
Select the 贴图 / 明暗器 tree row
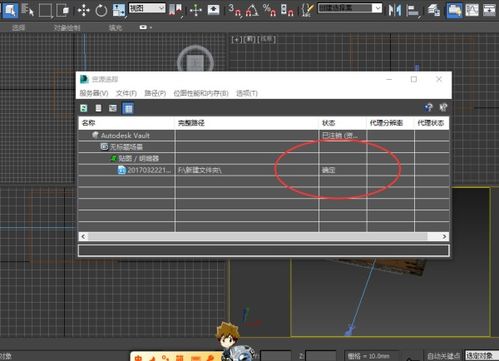tap(264, 158)
